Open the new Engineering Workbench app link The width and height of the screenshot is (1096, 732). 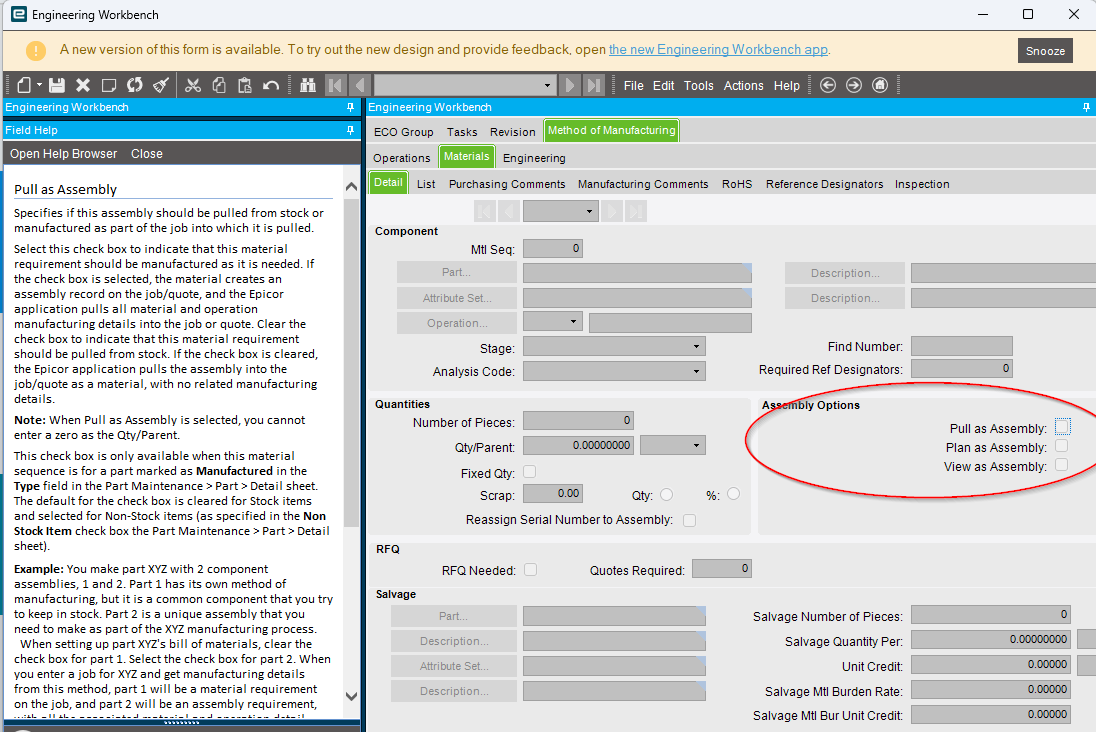pyautogui.click(x=718, y=50)
